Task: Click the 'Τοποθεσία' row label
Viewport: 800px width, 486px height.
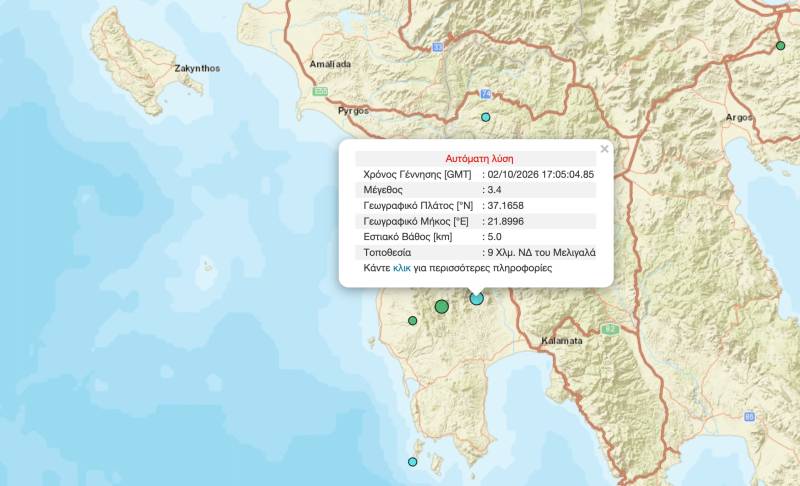Action: point(387,252)
